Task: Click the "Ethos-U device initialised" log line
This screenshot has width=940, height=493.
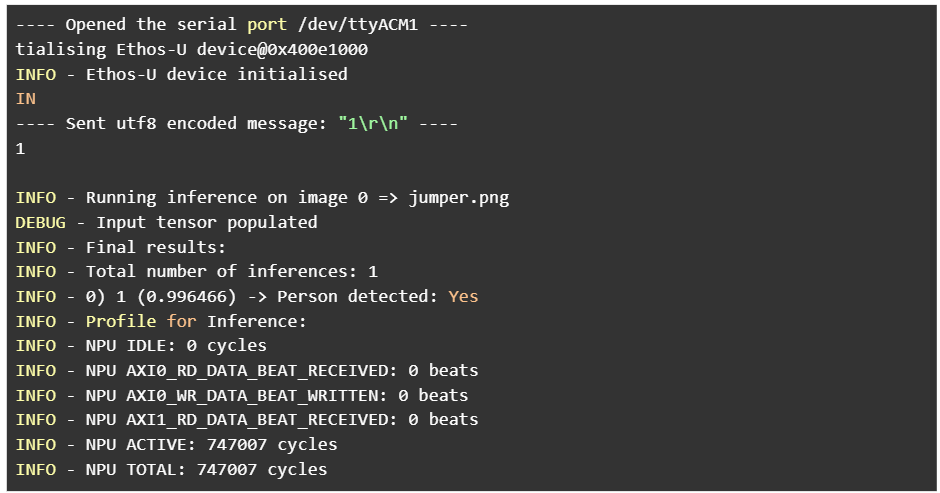Action: (216, 74)
